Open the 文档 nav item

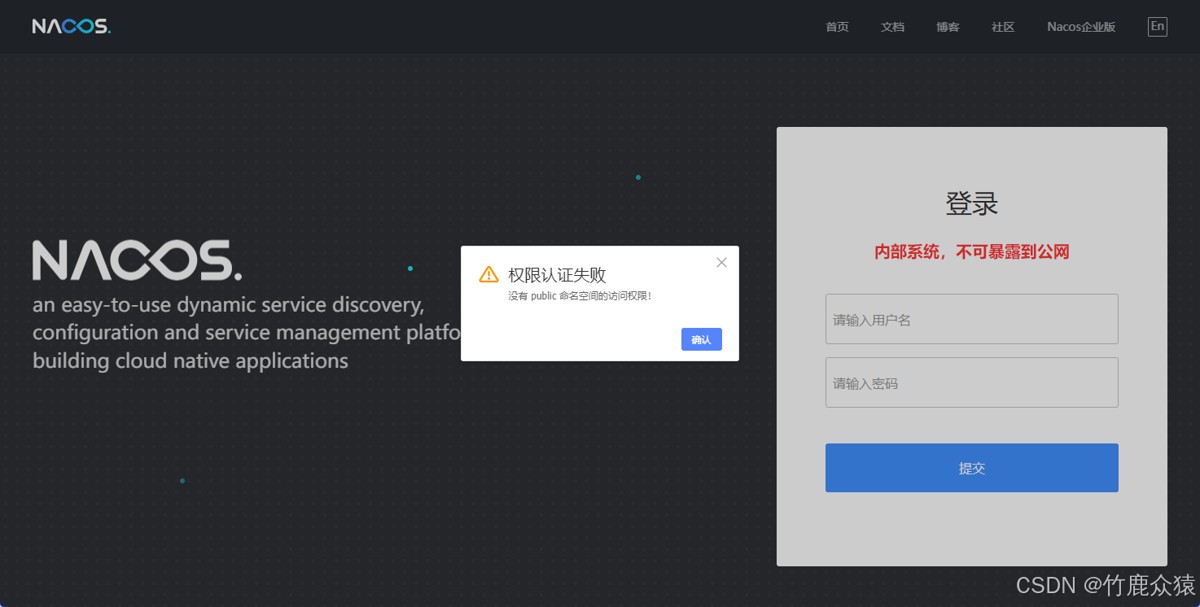[892, 27]
